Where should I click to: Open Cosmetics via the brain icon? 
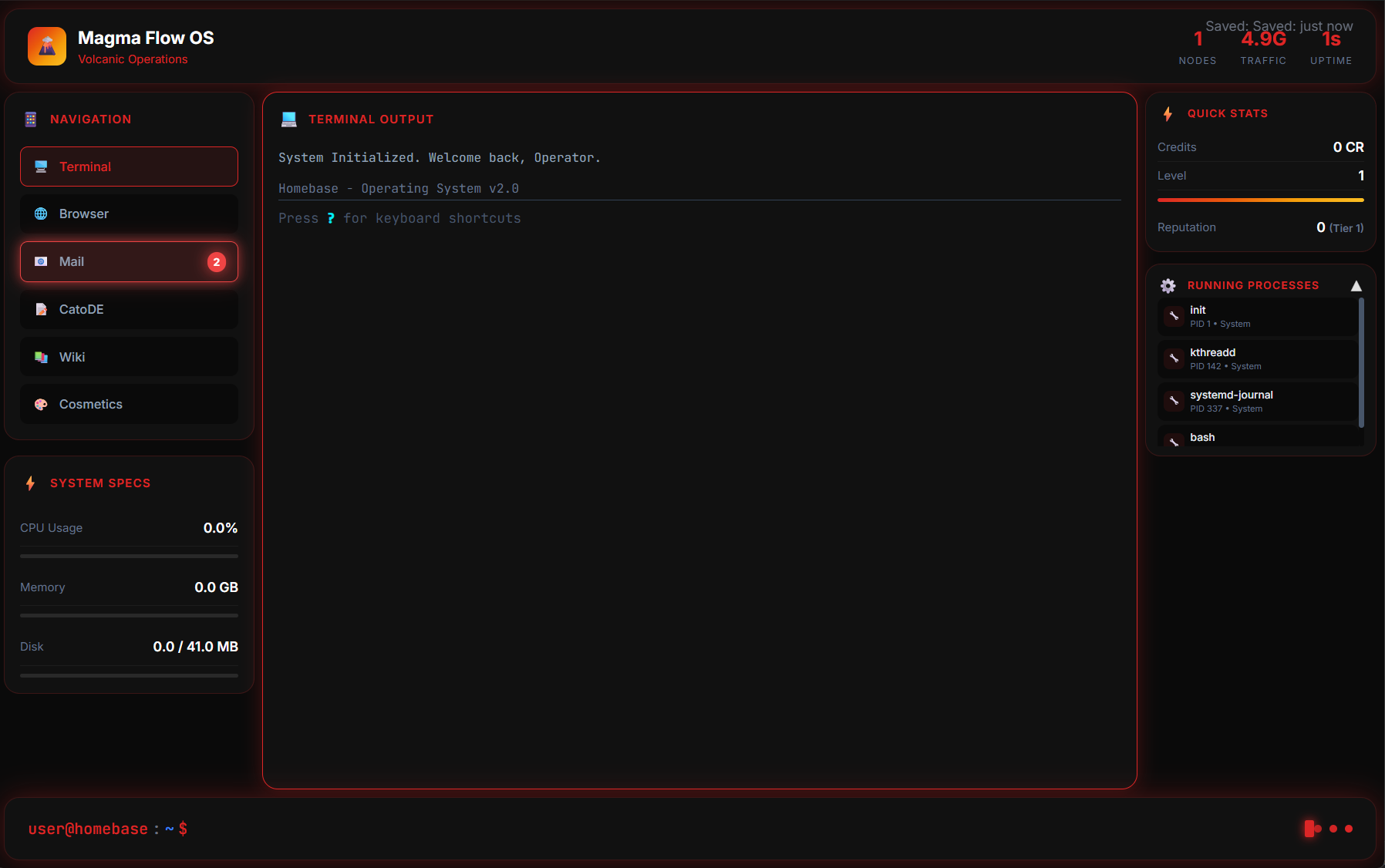(x=40, y=404)
